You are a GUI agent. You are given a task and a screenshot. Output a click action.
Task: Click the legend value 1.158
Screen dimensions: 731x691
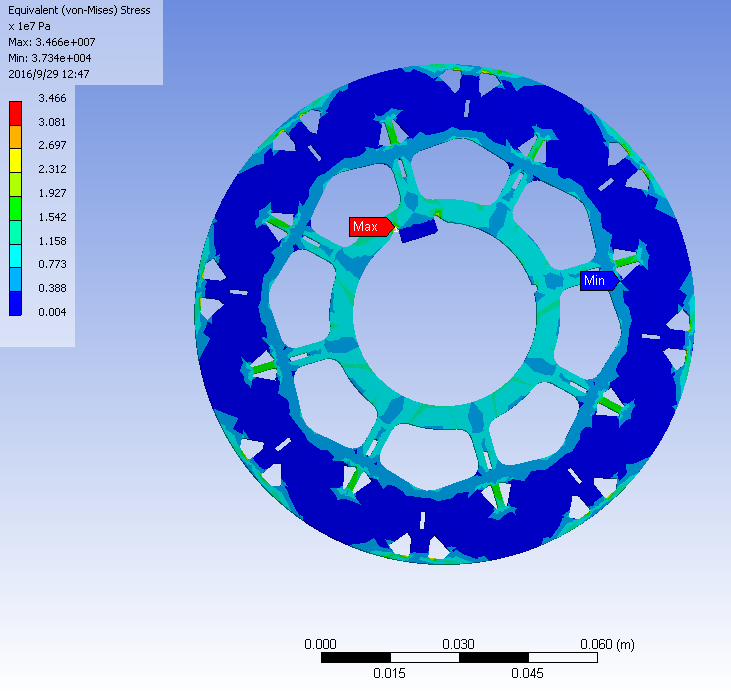[x=52, y=241]
